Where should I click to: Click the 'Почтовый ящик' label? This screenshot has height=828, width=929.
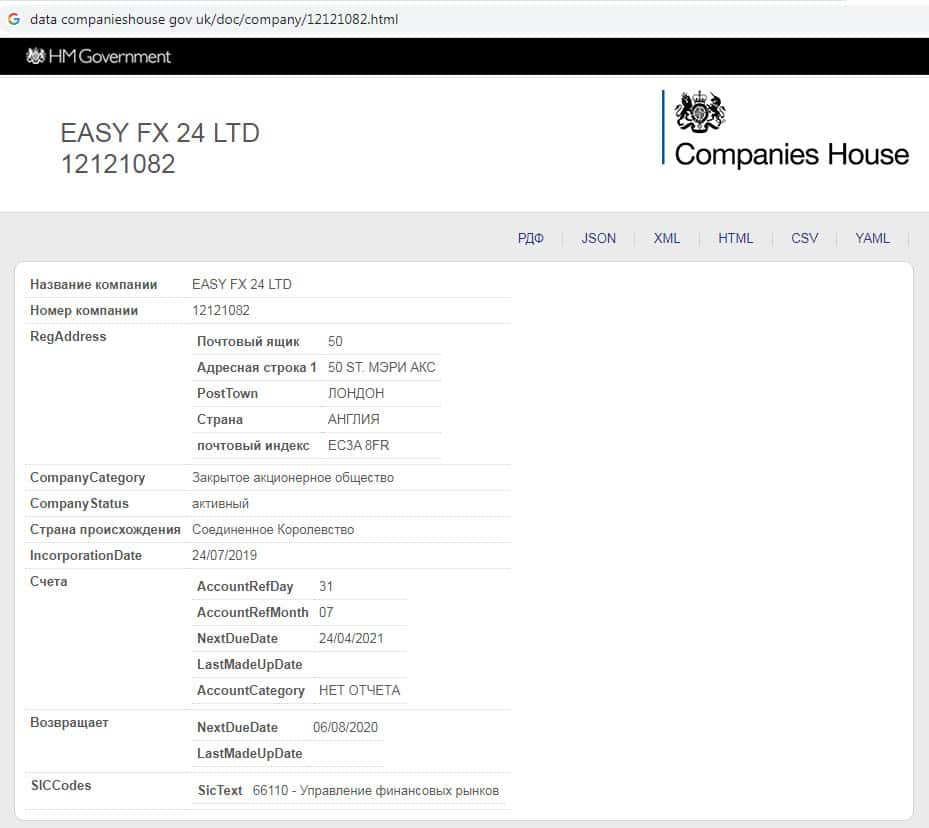tap(248, 341)
